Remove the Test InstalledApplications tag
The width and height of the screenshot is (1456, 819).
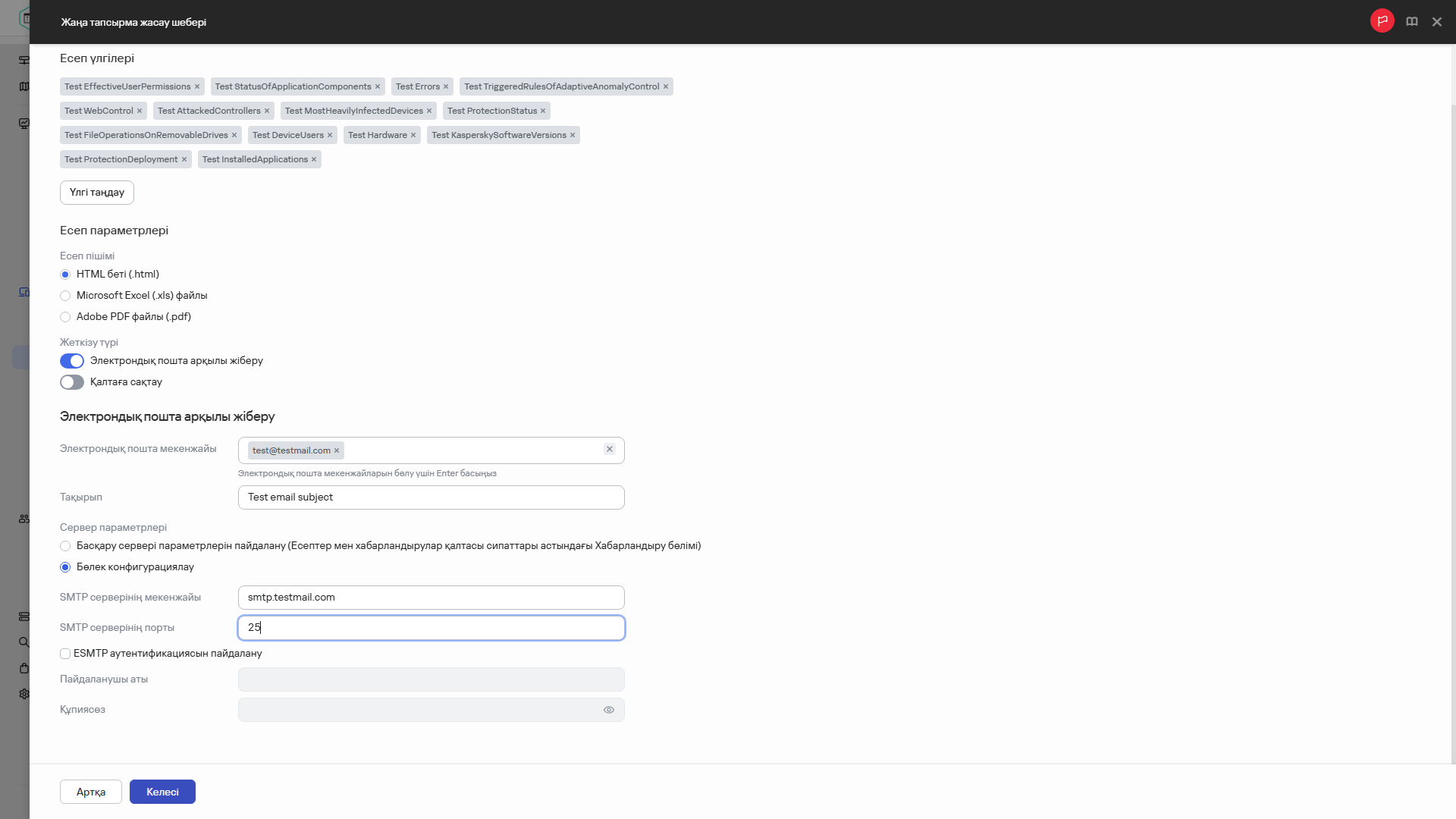pos(314,160)
